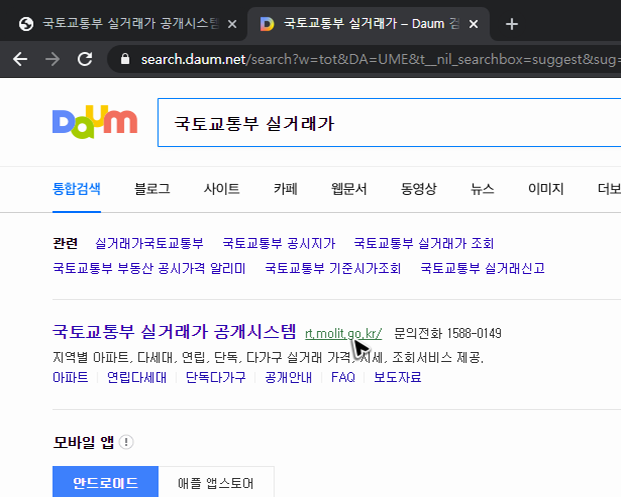Open the 동영상 search tab
The image size is (621, 497).
pyautogui.click(x=419, y=189)
